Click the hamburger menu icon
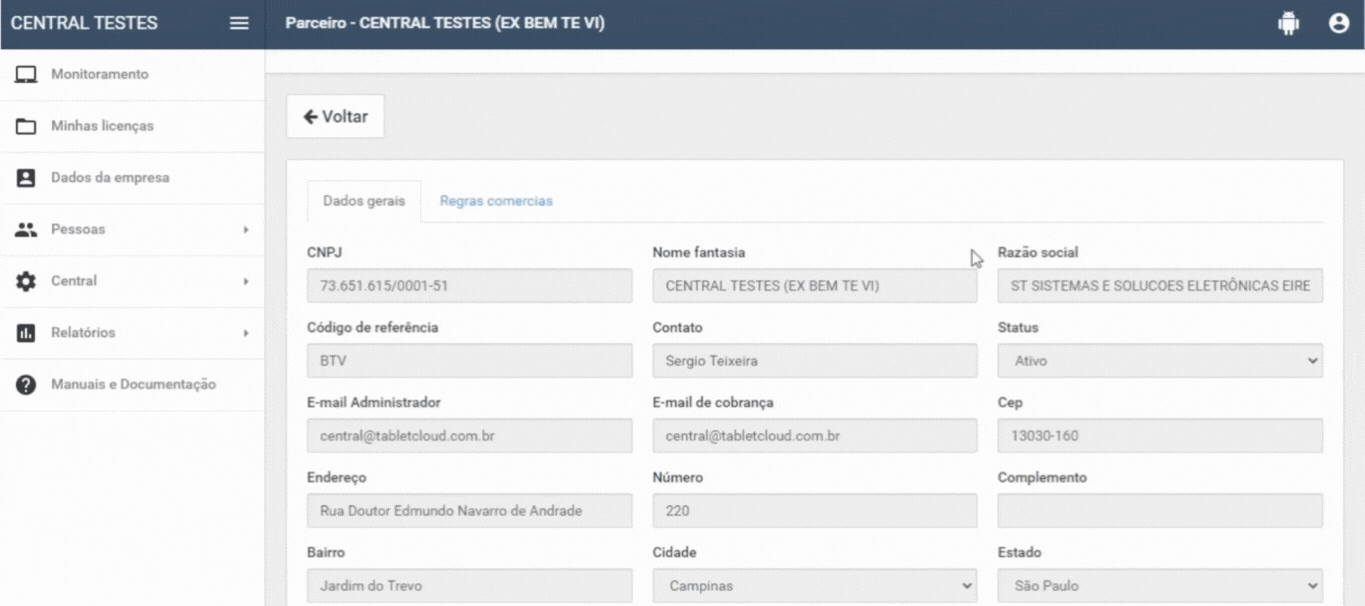This screenshot has height=606, width=1365. [x=239, y=24]
